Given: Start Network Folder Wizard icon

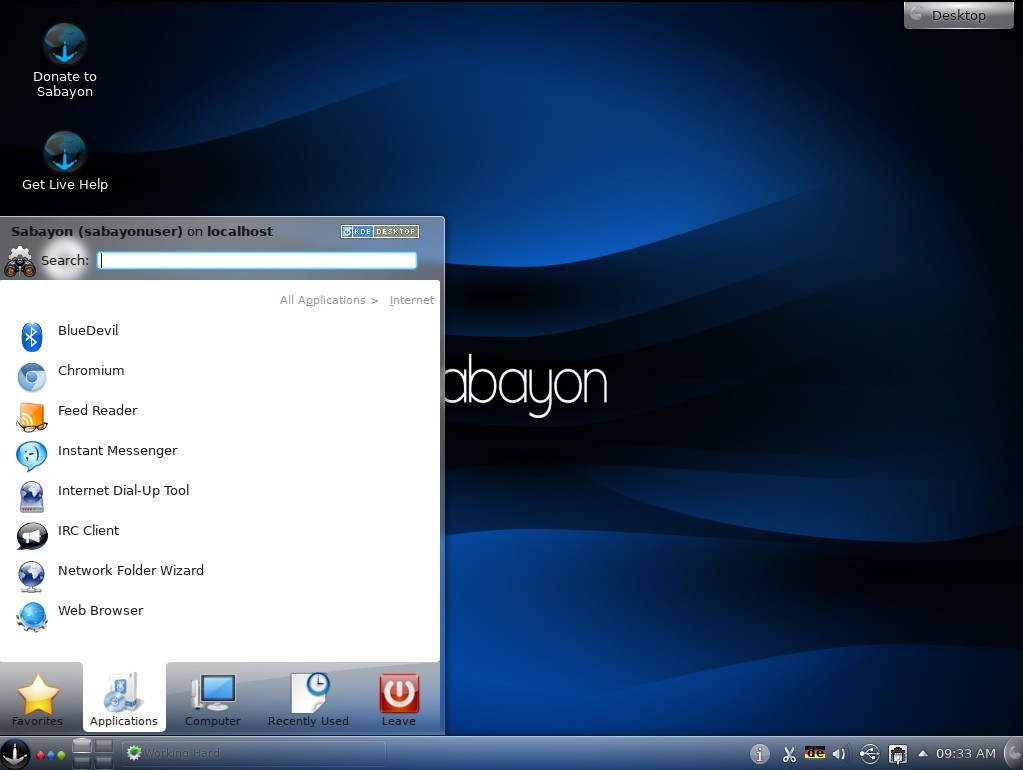Looking at the screenshot, I should tap(31, 577).
